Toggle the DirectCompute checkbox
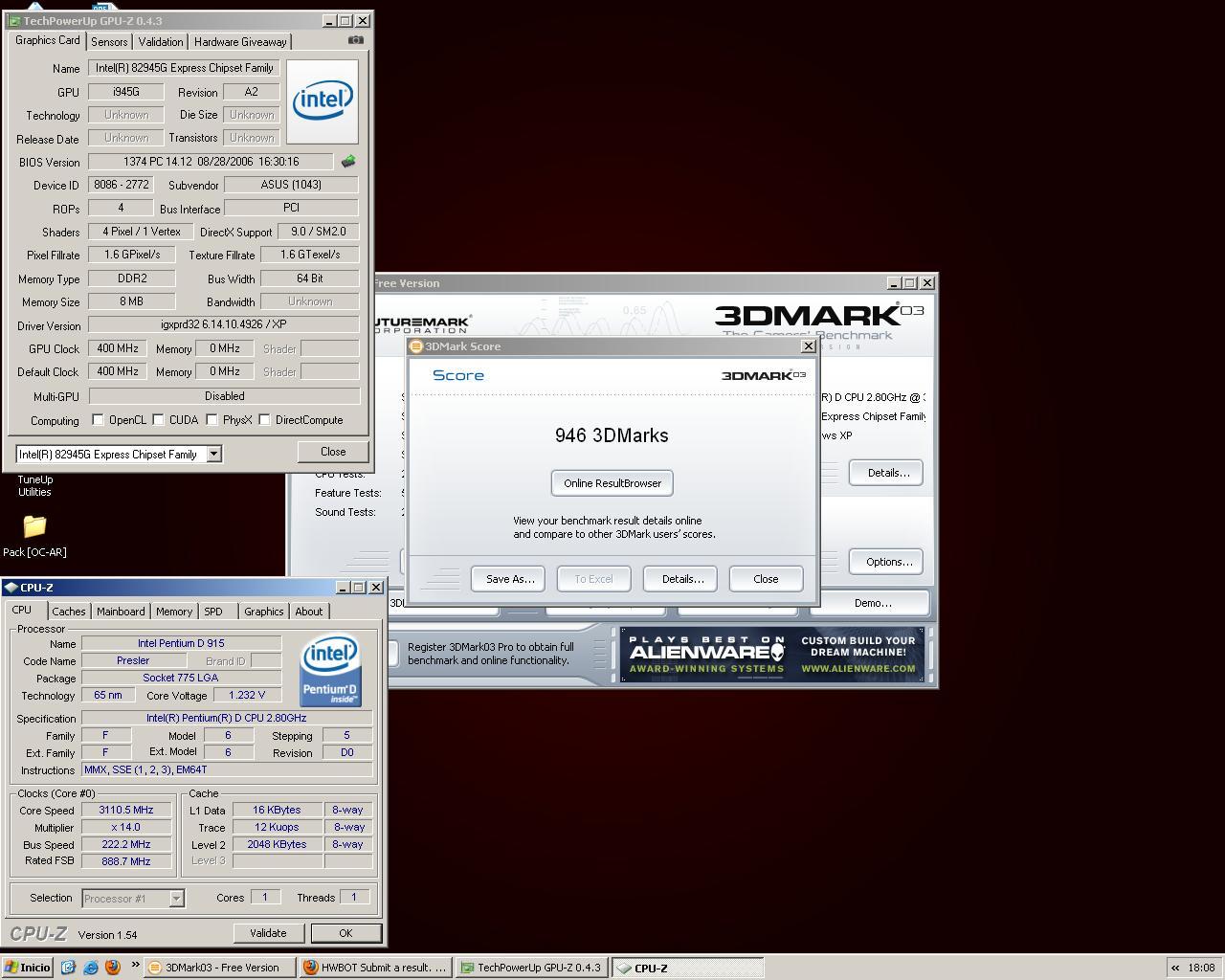Image resolution: width=1225 pixels, height=980 pixels. click(264, 419)
